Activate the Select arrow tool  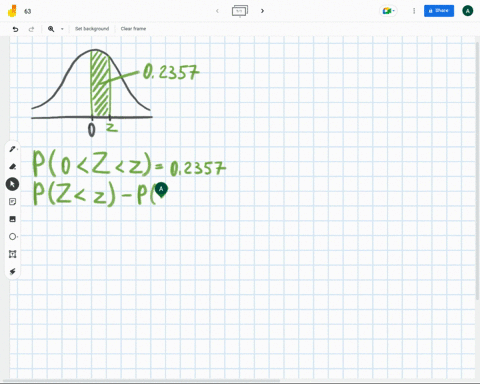(x=12, y=184)
